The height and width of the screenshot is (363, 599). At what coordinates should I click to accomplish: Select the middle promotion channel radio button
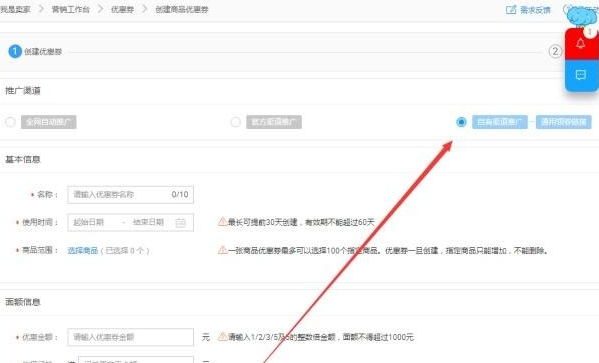[x=235, y=122]
